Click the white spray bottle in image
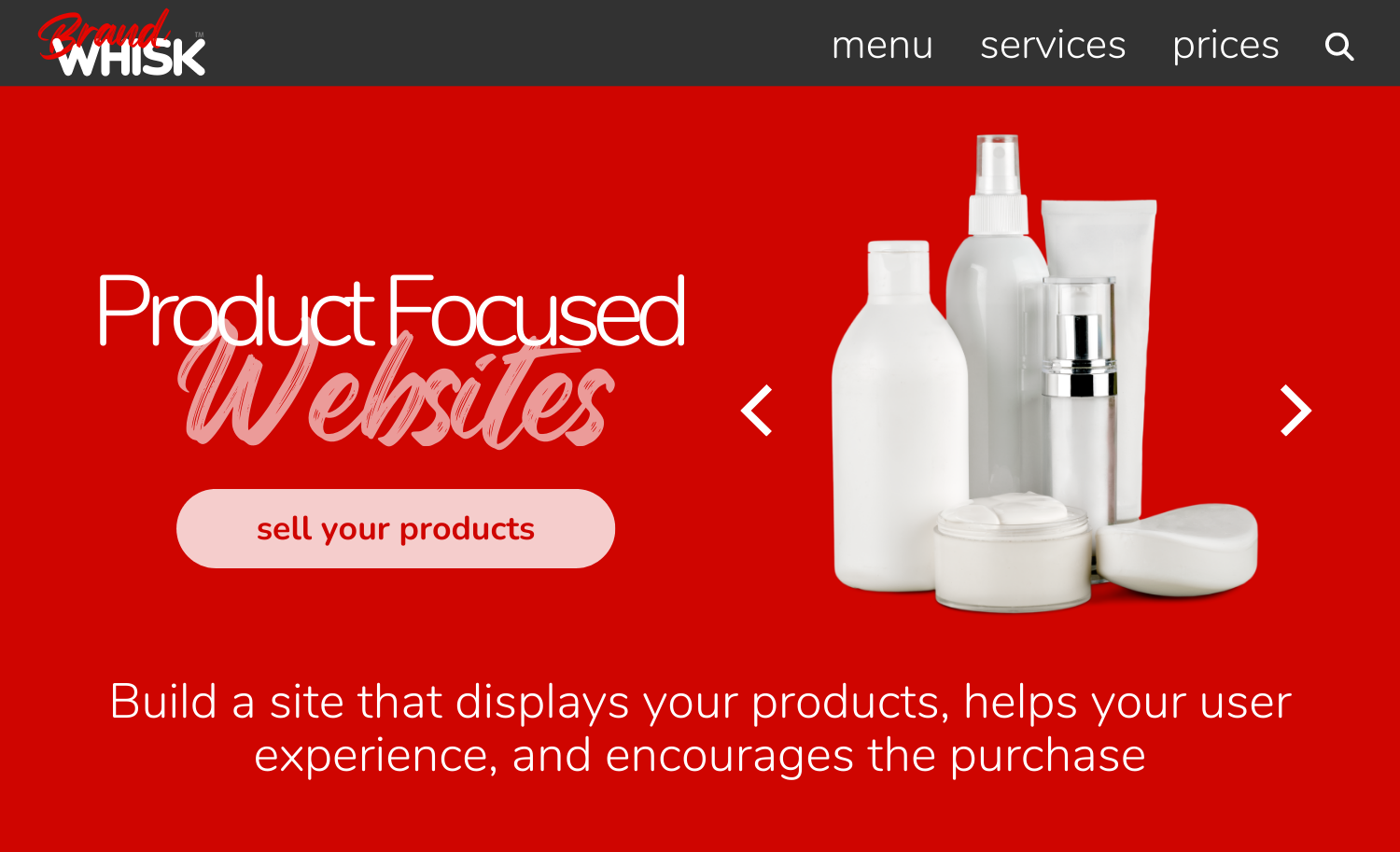The image size is (1400, 852). click(996, 308)
